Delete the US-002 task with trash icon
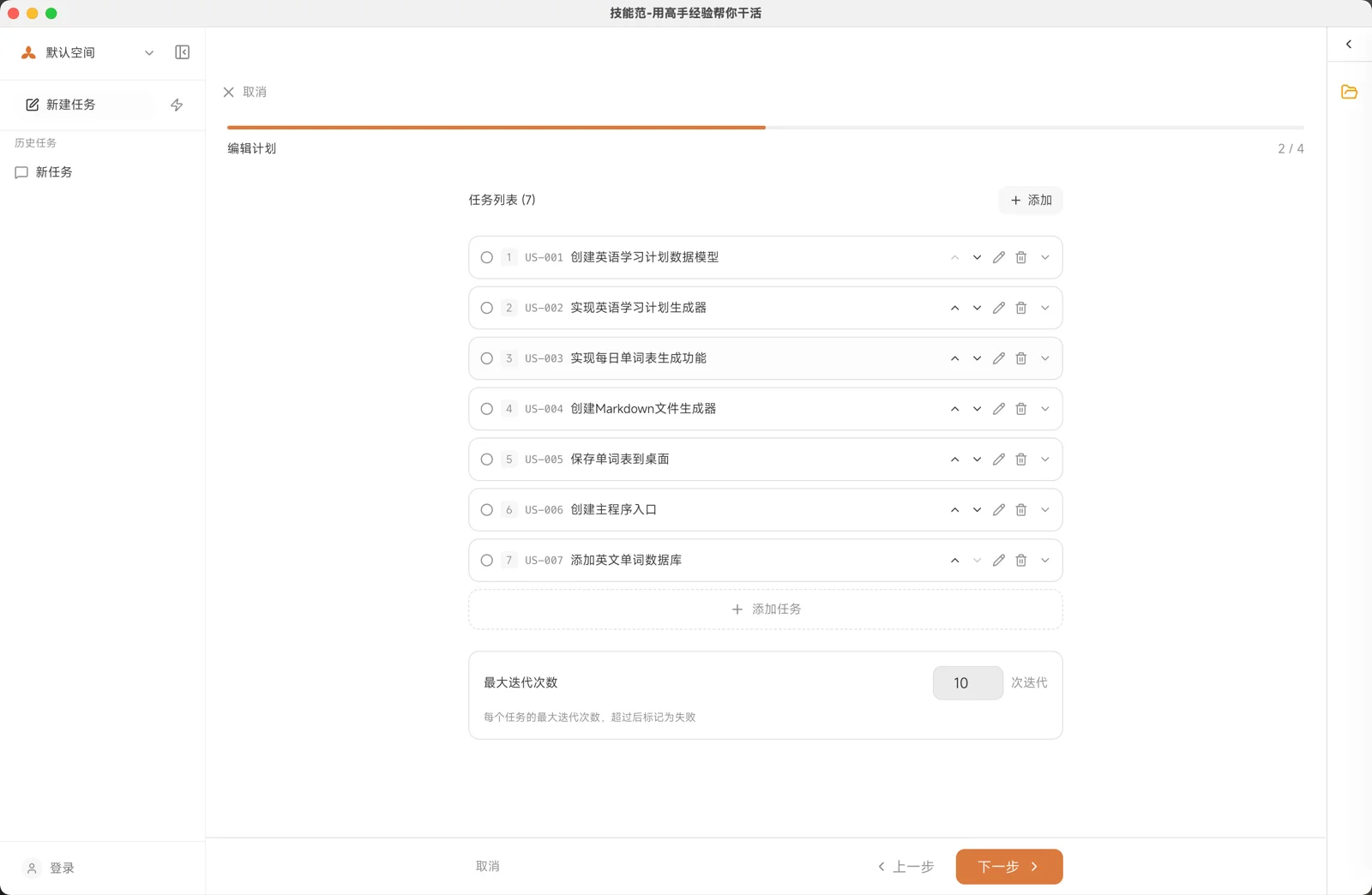1372x895 pixels. tap(1021, 308)
